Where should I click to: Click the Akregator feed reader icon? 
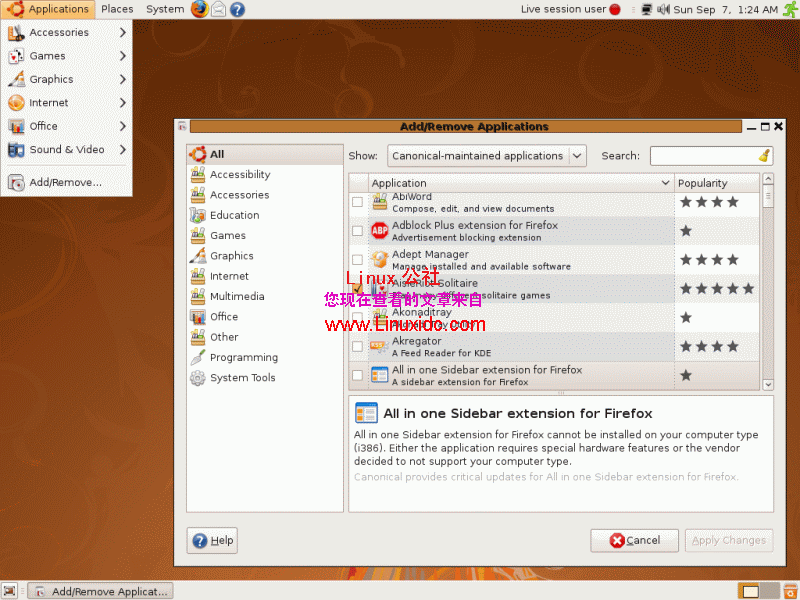tap(380, 345)
